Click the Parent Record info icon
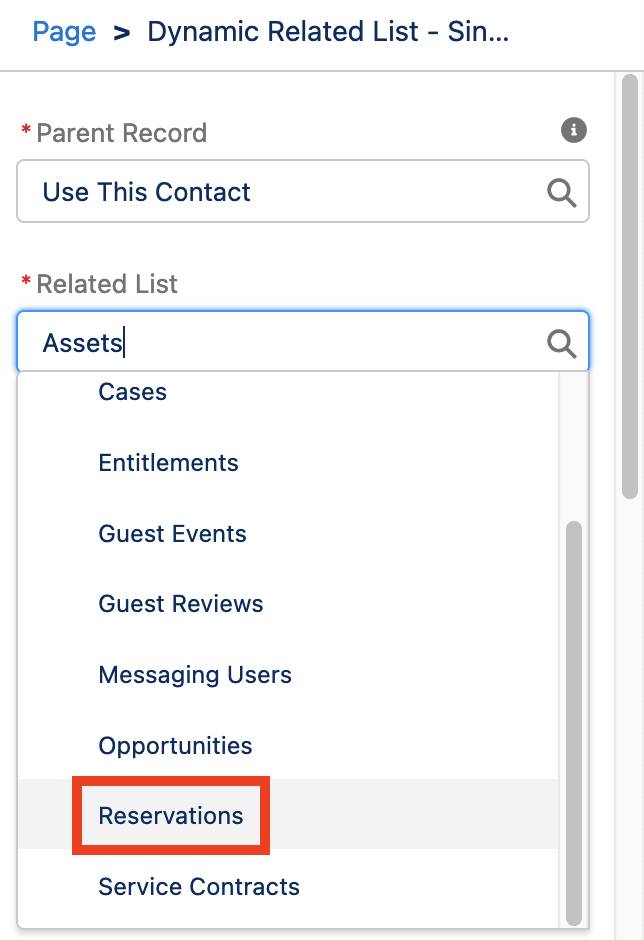 pyautogui.click(x=573, y=130)
